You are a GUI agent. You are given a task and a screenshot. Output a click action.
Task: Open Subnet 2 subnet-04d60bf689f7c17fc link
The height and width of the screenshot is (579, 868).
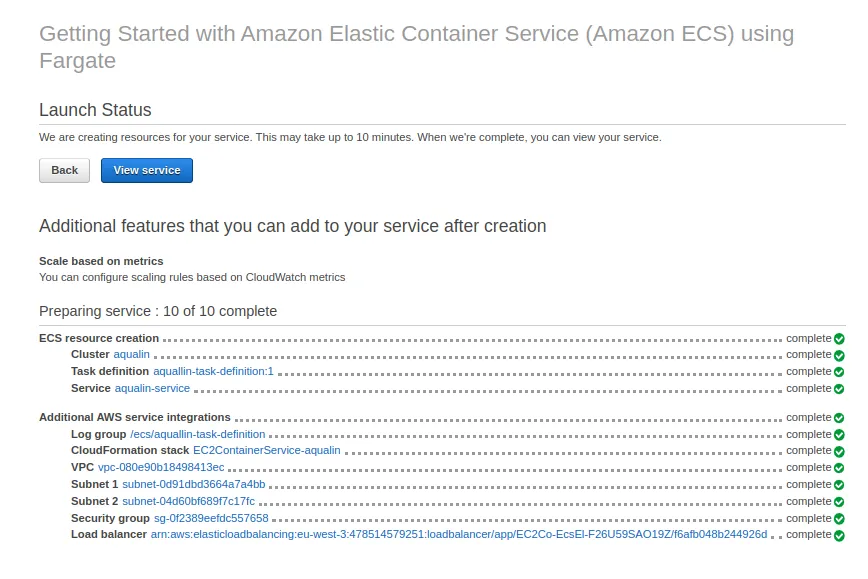189,502
